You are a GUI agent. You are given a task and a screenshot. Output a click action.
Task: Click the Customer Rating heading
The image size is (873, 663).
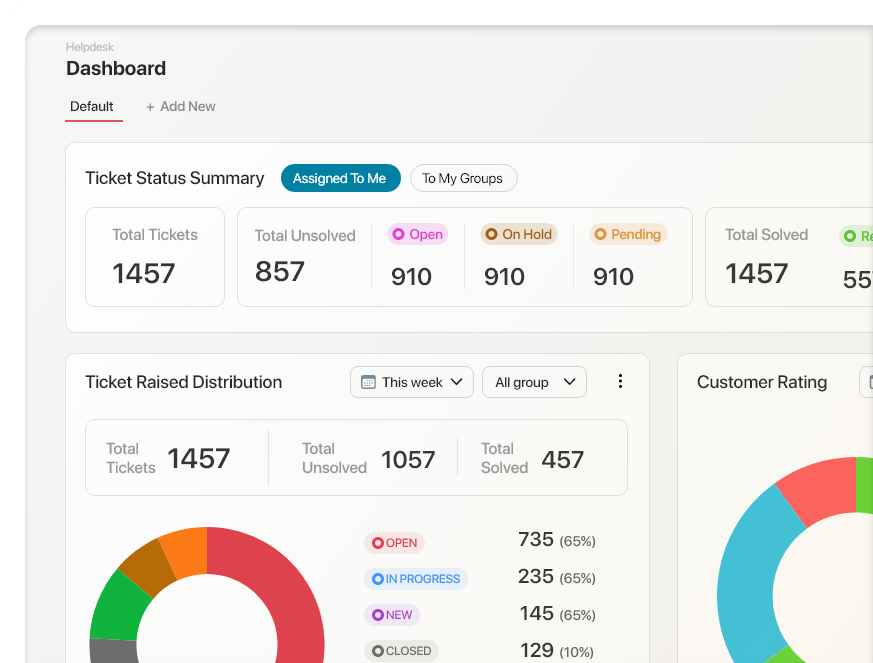762,382
